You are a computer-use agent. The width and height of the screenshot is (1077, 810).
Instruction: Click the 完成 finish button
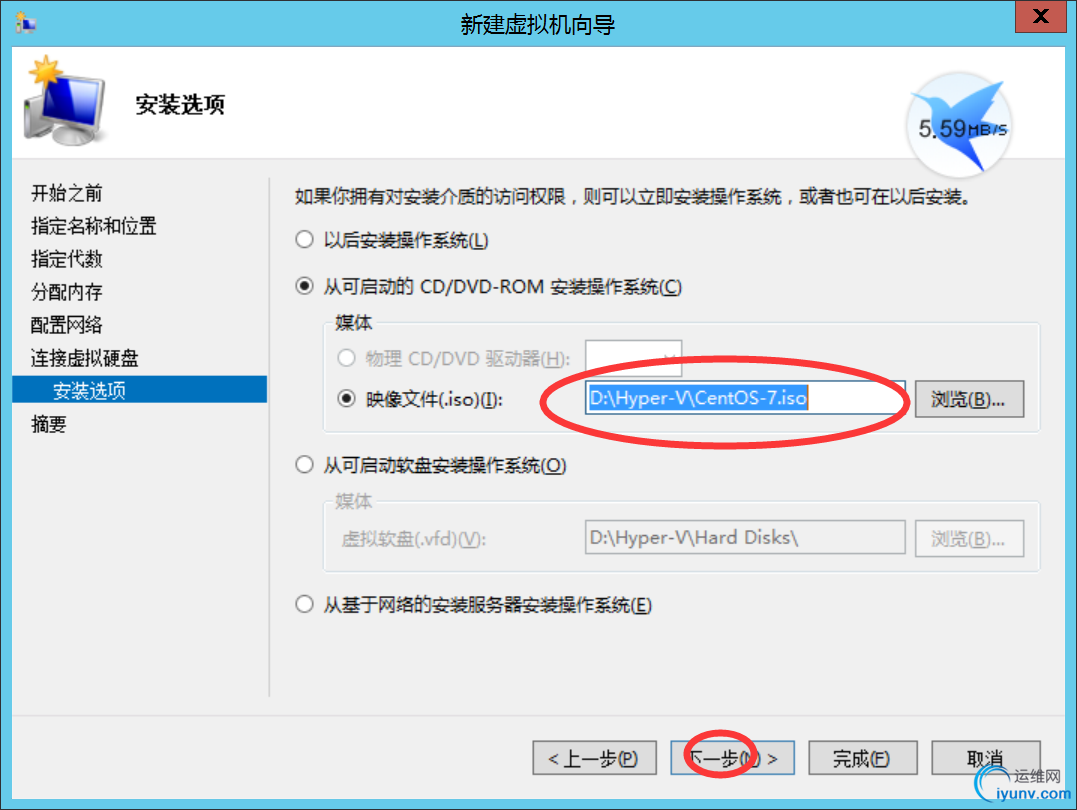[863, 758]
